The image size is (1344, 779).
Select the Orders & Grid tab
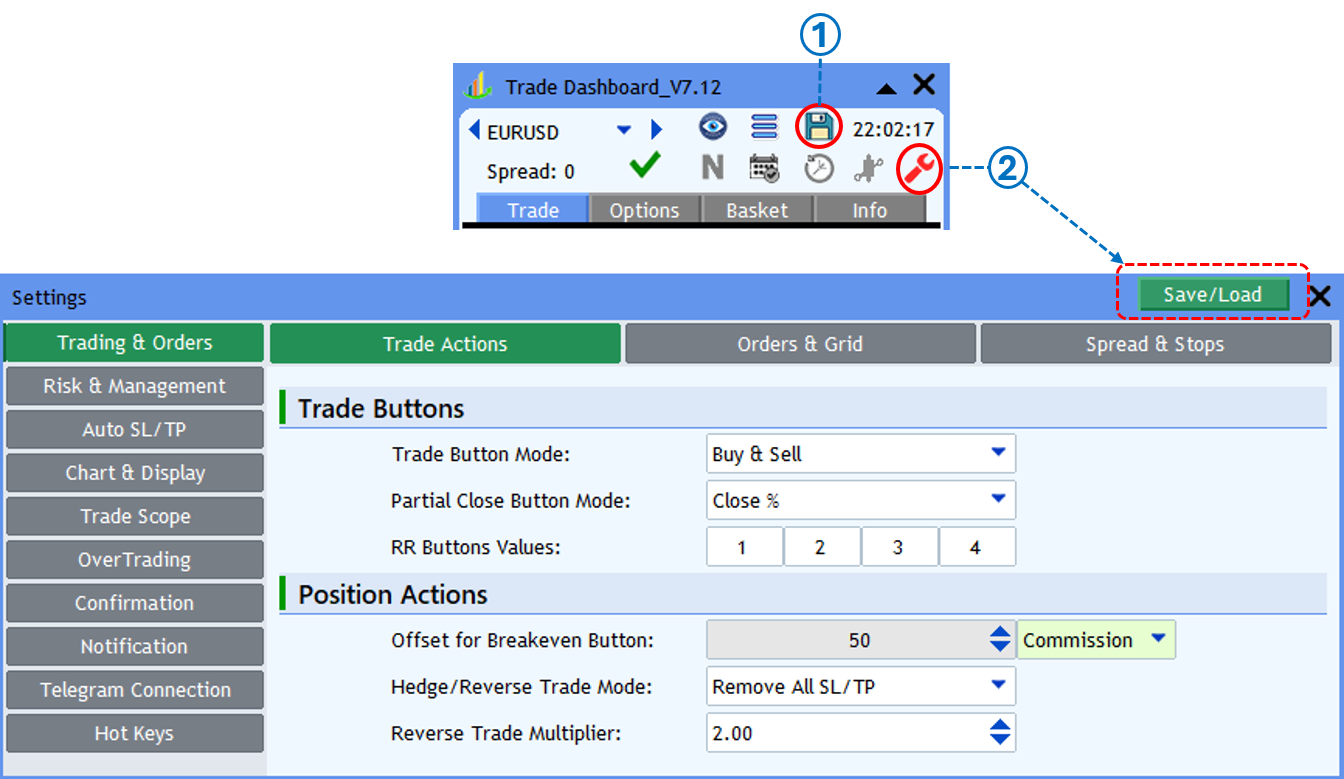coord(800,344)
